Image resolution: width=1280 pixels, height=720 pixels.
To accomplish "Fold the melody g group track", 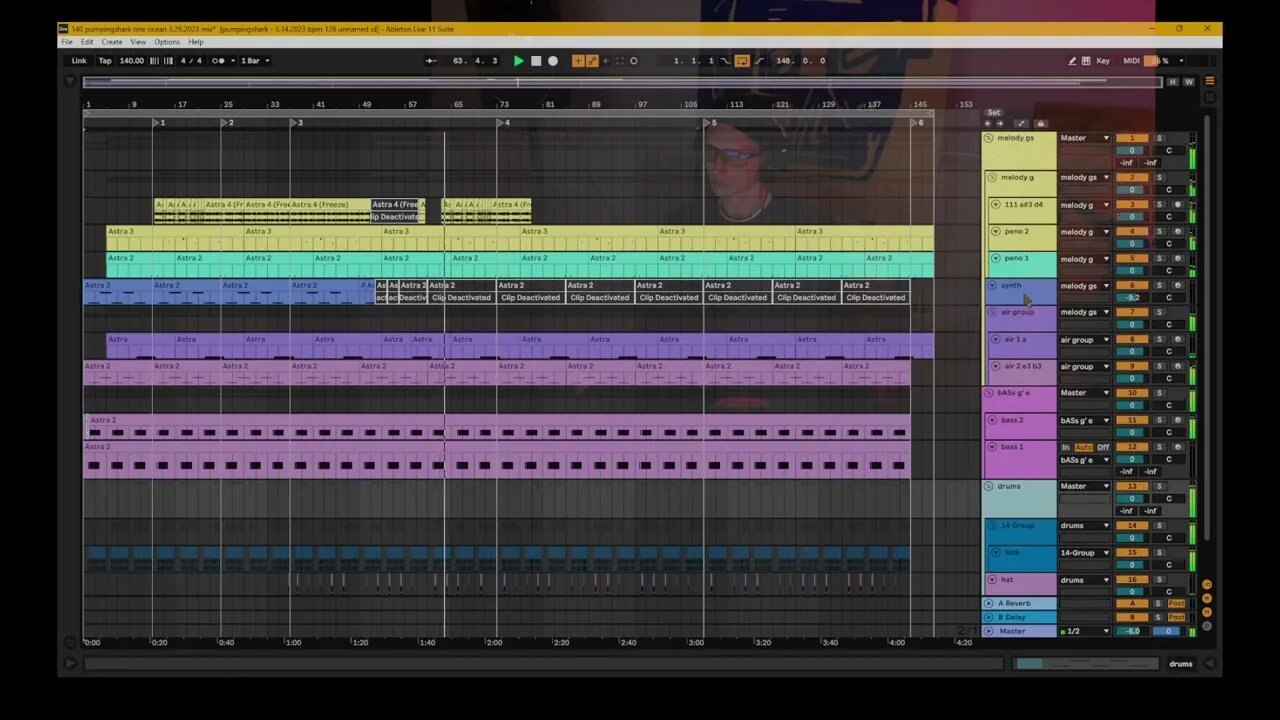I will point(992,178).
